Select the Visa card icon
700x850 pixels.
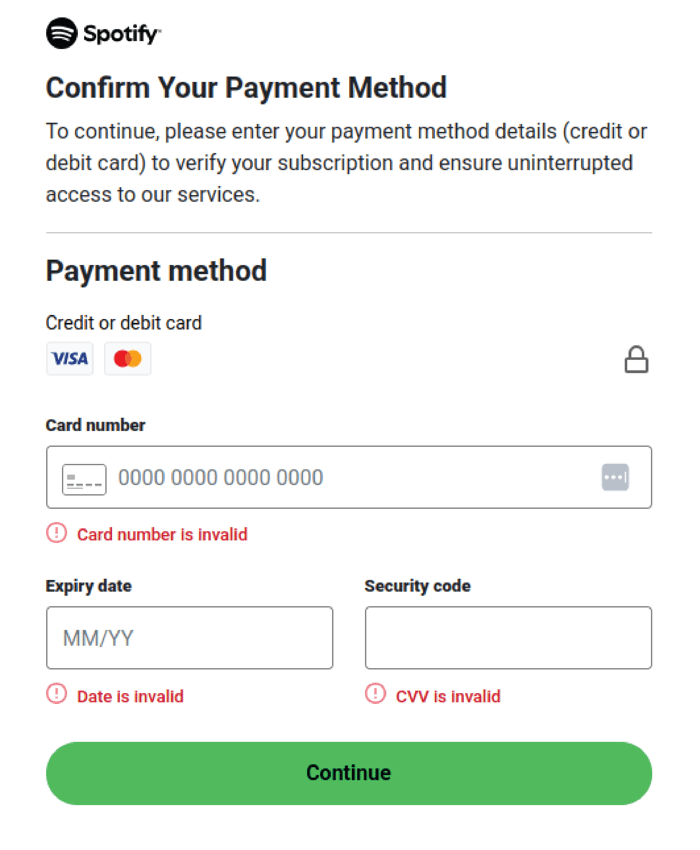(69, 358)
